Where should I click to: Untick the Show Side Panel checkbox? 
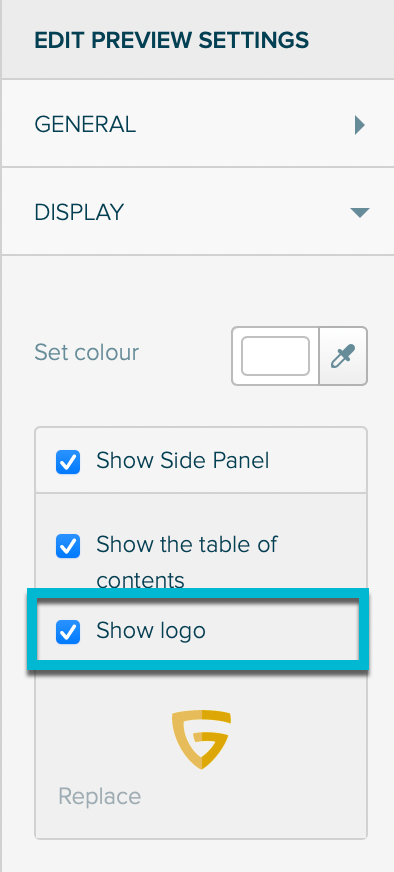pyautogui.click(x=68, y=462)
